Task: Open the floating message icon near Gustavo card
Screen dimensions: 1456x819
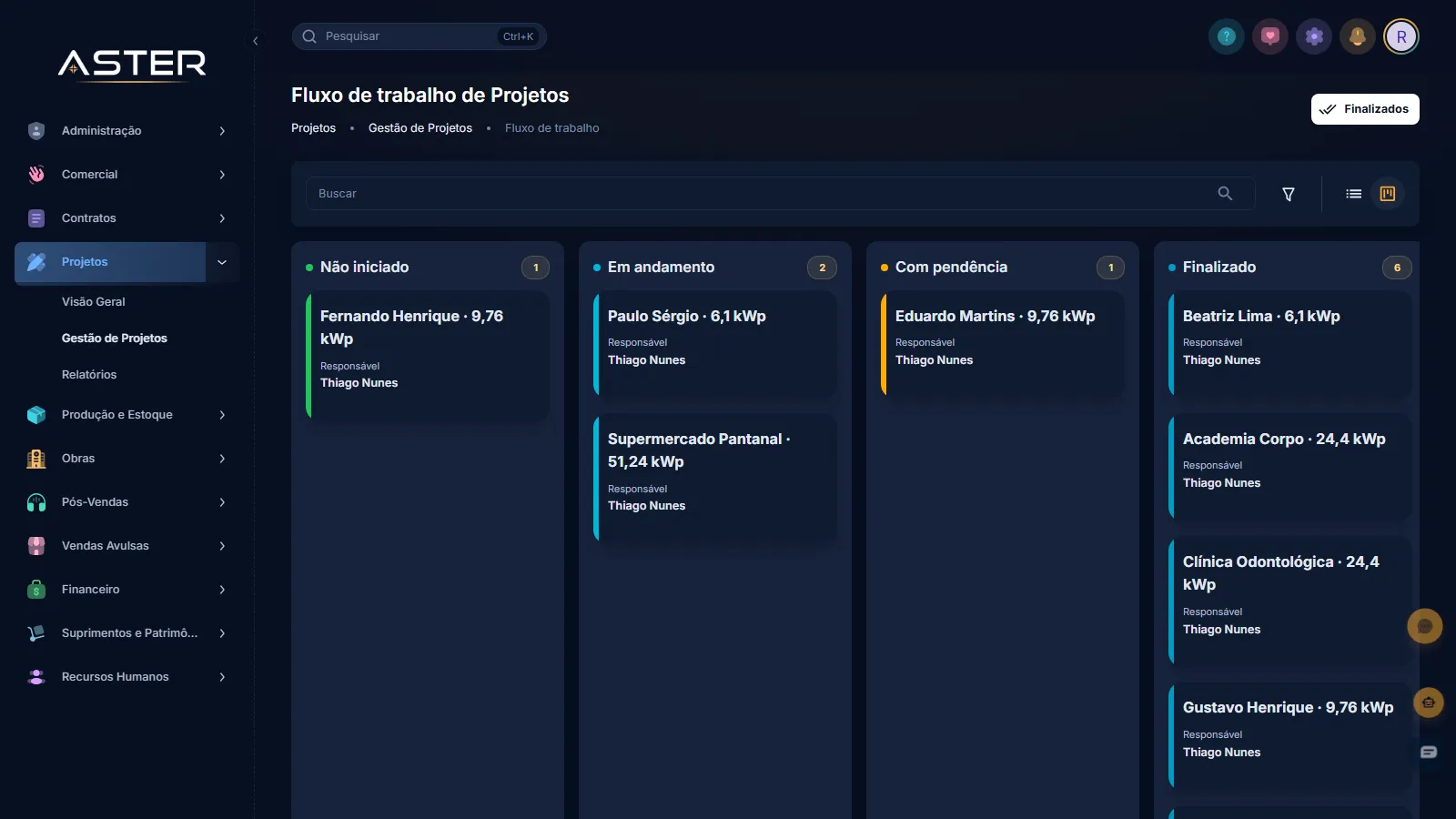Action: pos(1429,752)
